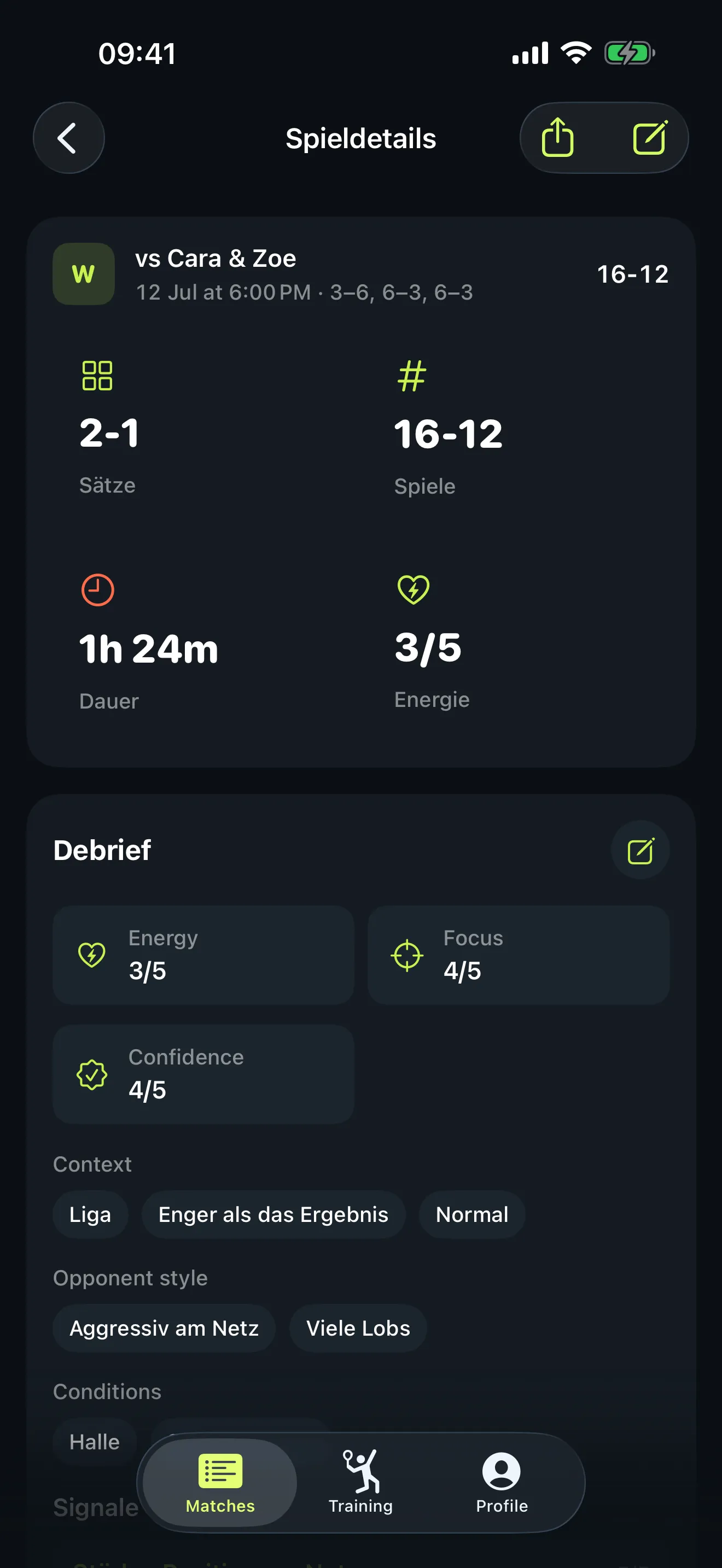
Task: Tap the Sätze grid icon
Action: click(97, 376)
